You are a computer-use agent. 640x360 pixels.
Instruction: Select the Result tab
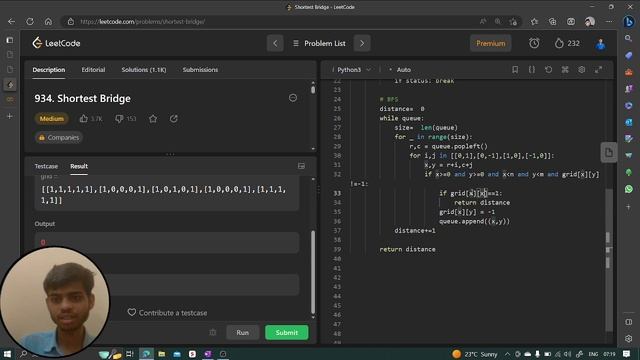pos(79,166)
